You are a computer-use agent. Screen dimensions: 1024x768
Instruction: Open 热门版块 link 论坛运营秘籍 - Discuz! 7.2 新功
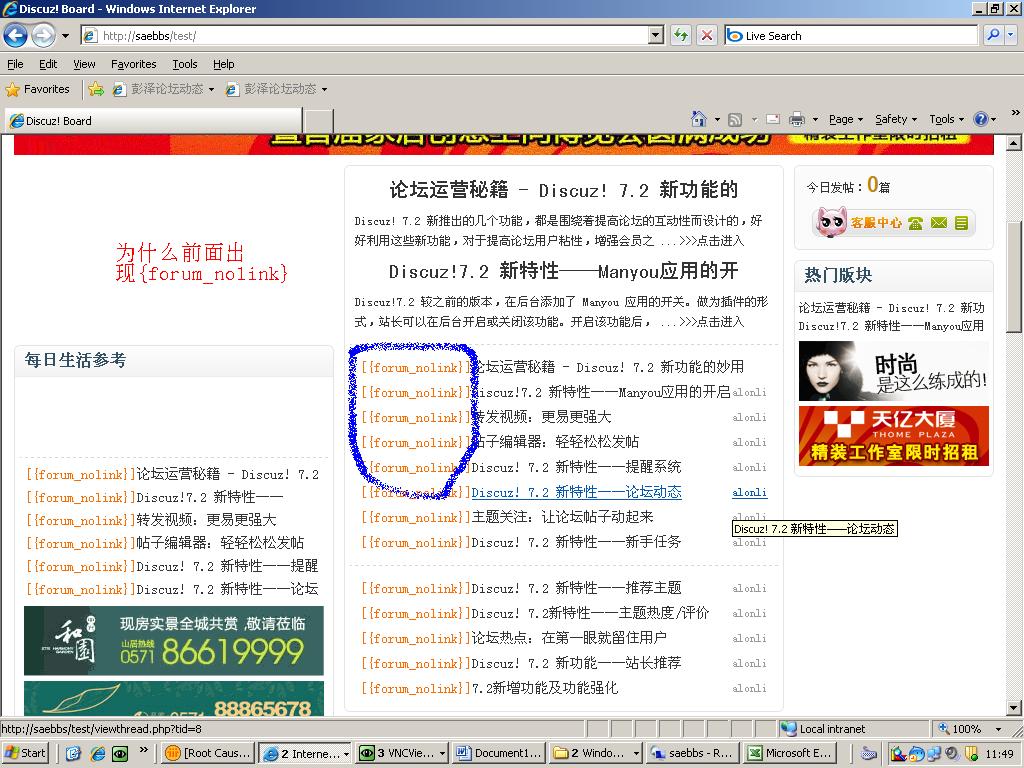pos(891,308)
